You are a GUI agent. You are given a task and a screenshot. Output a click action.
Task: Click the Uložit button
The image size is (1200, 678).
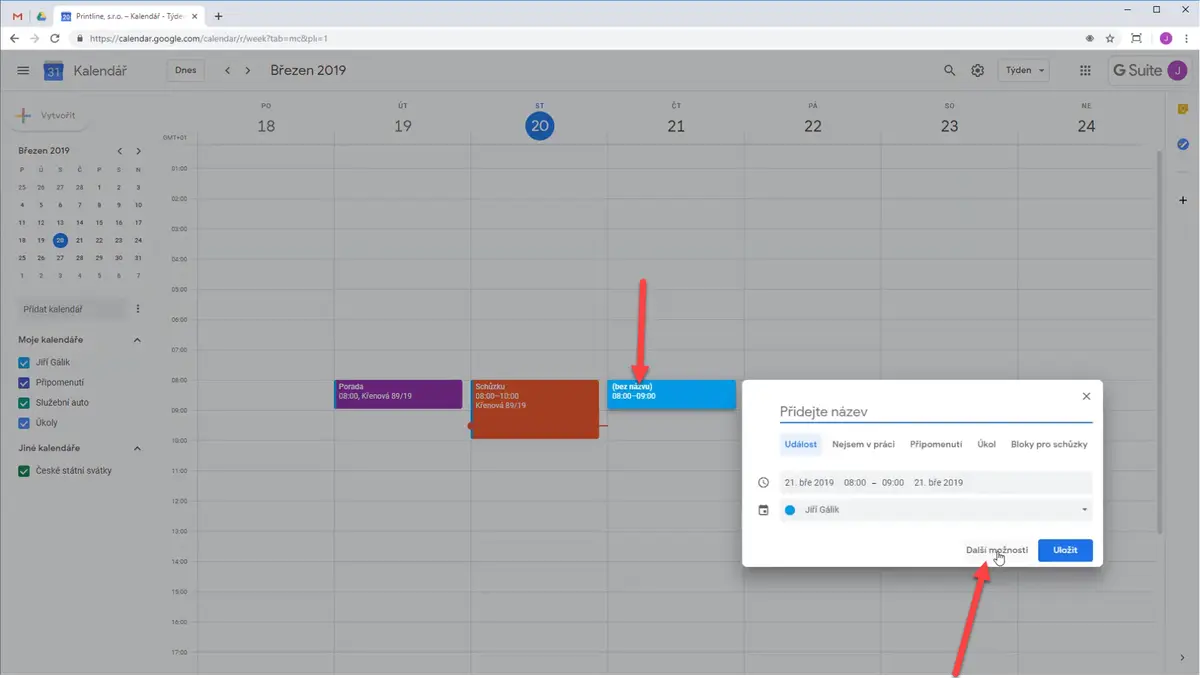1065,550
